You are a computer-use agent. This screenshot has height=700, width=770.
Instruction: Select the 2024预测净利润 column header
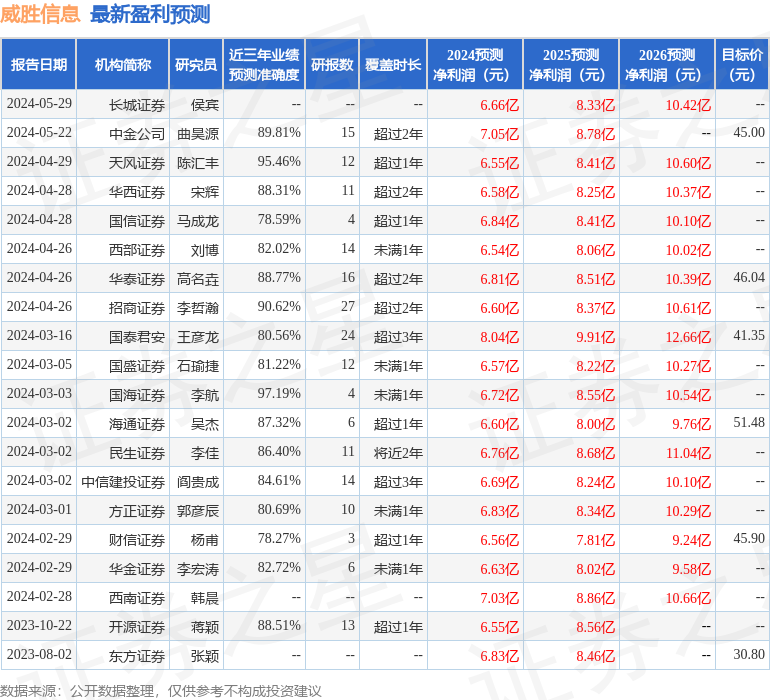(475, 64)
